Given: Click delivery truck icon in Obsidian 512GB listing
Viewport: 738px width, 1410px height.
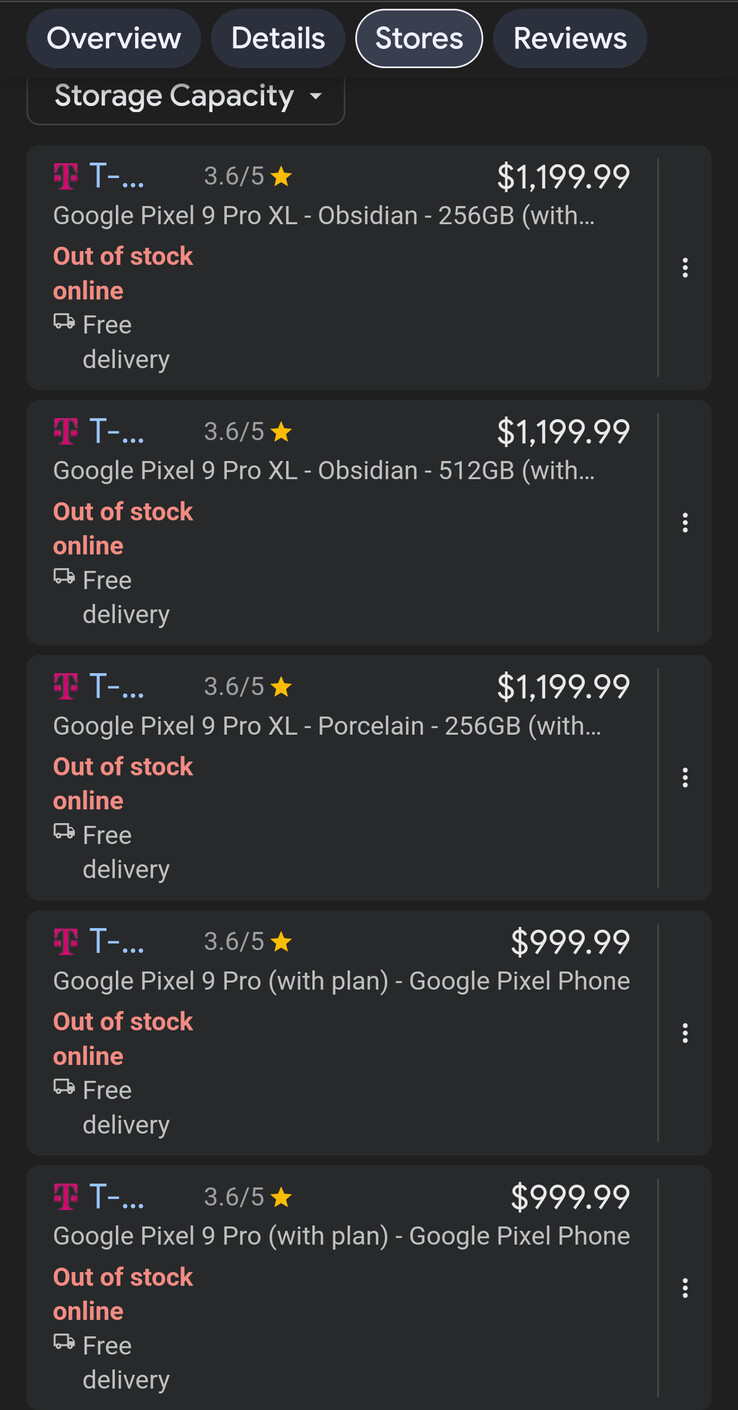Looking at the screenshot, I should pos(64,576).
